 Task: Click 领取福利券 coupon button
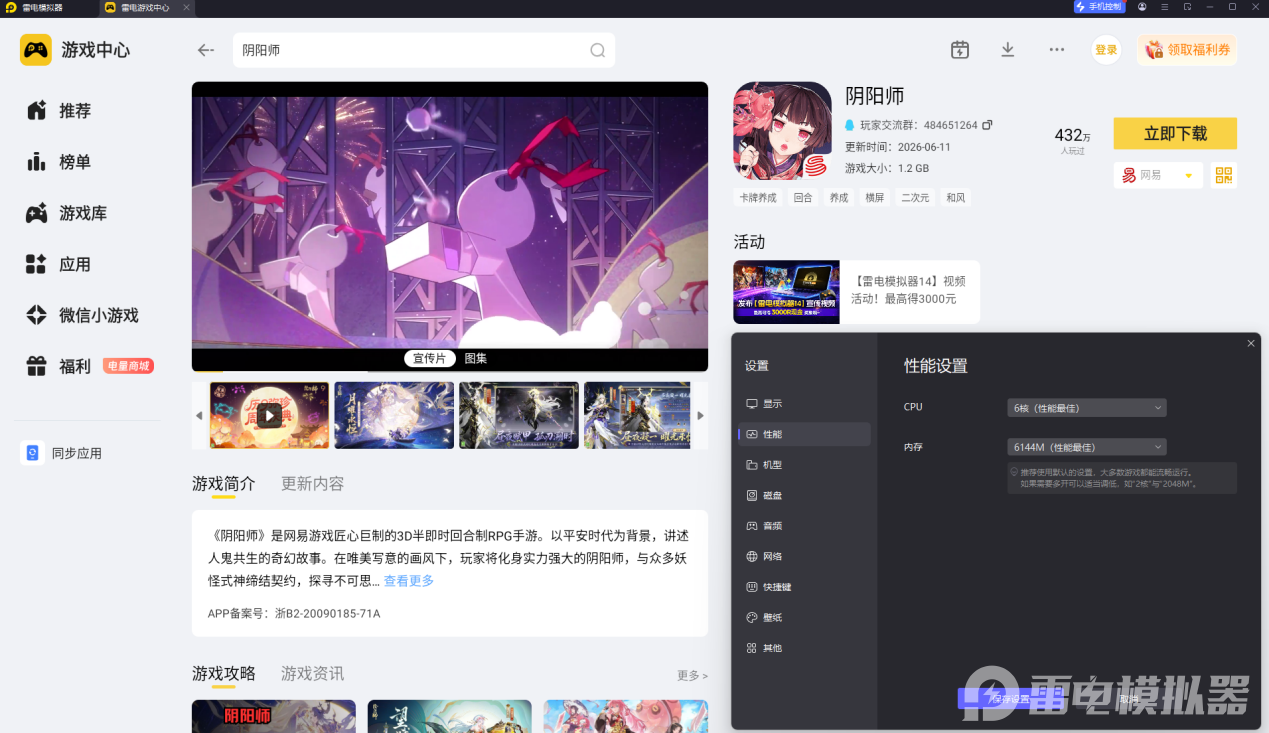point(1187,50)
